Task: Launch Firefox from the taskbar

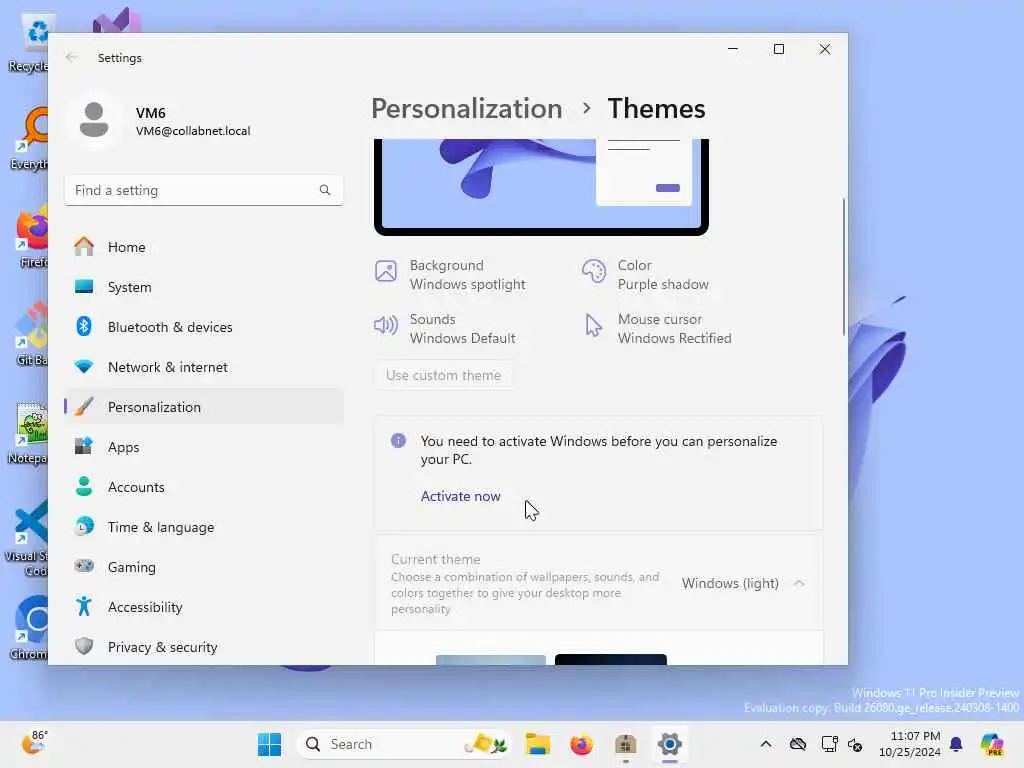Action: [581, 744]
